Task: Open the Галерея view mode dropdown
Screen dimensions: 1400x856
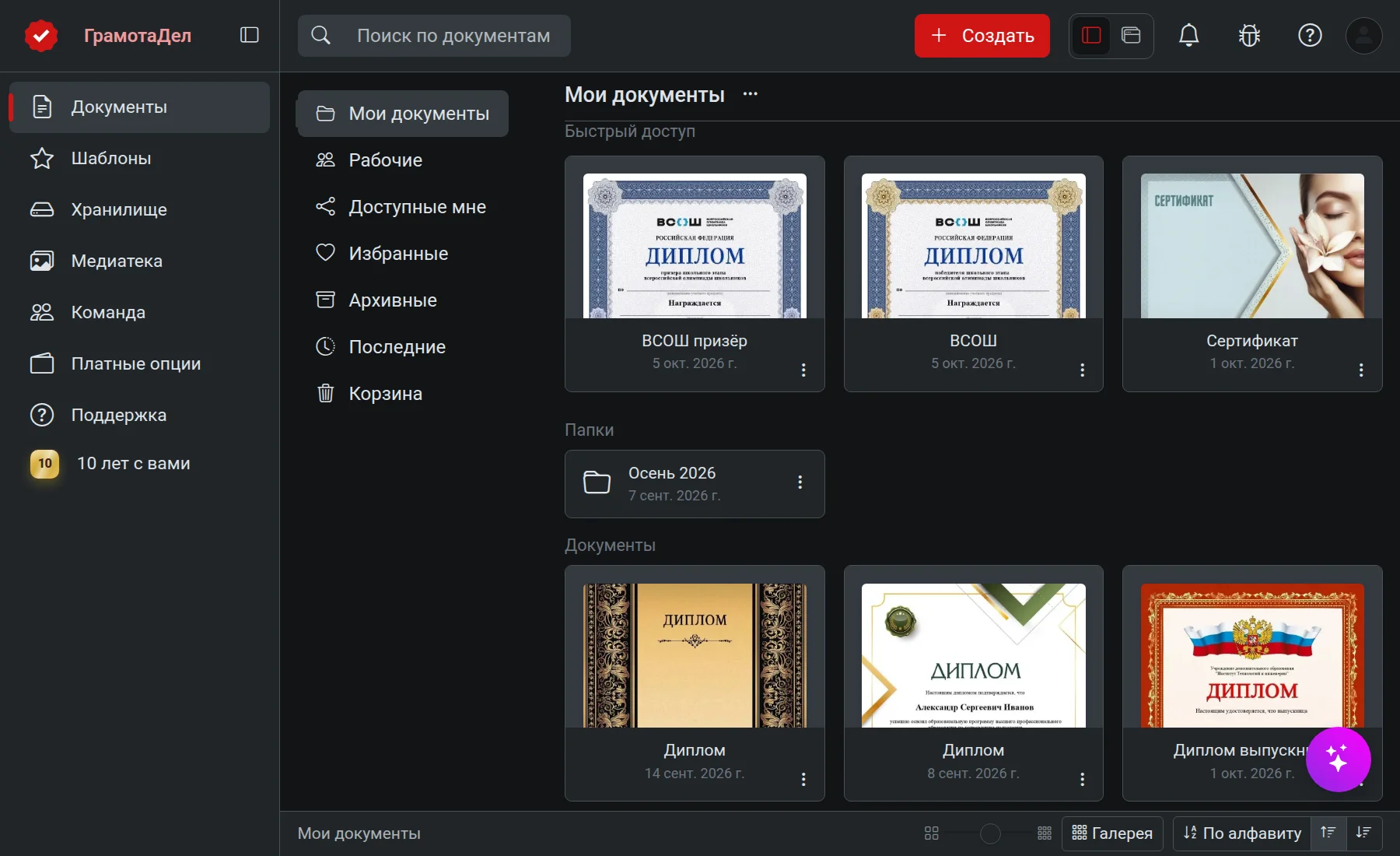Action: 1112,833
